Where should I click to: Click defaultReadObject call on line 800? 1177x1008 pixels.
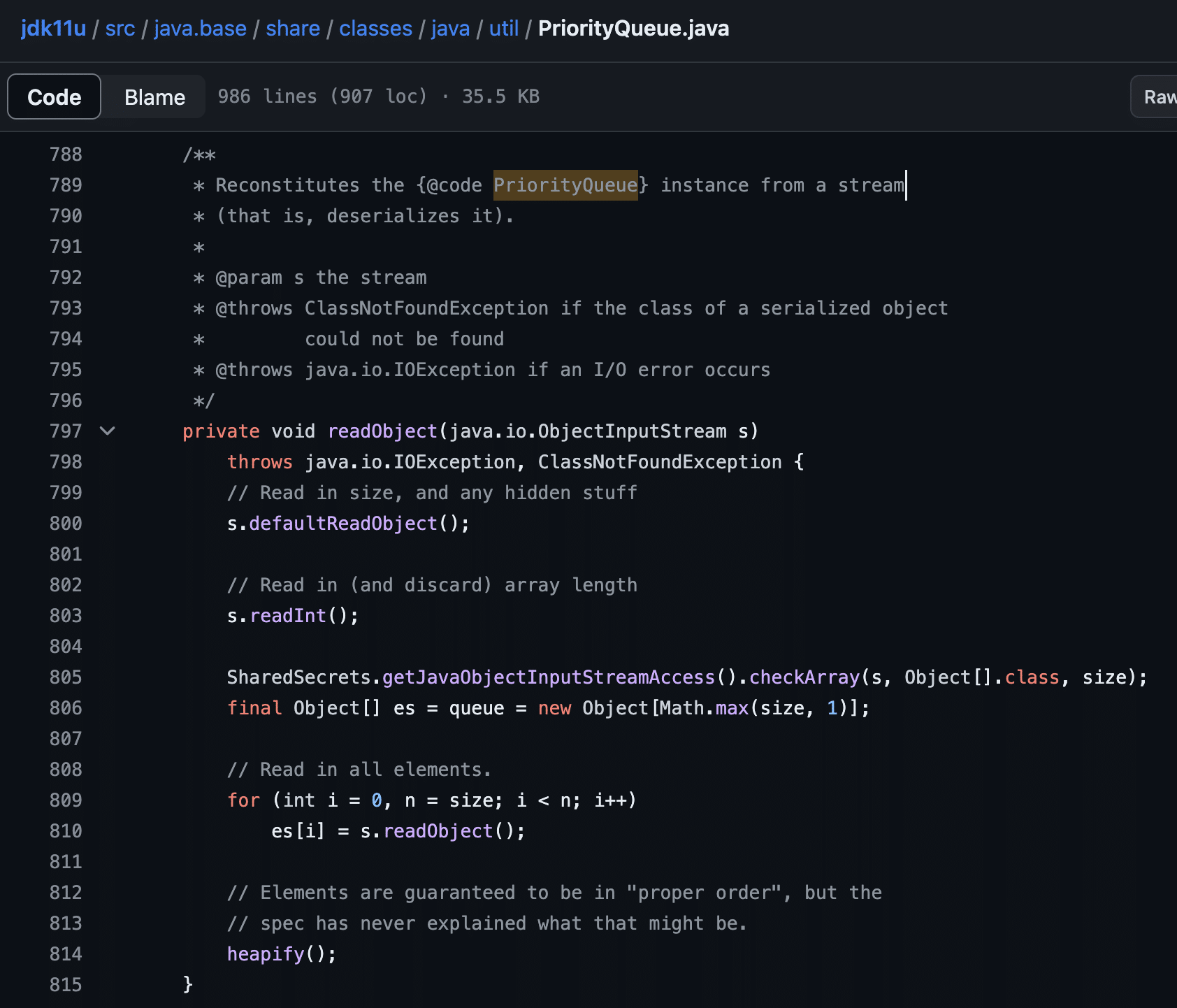(x=343, y=523)
